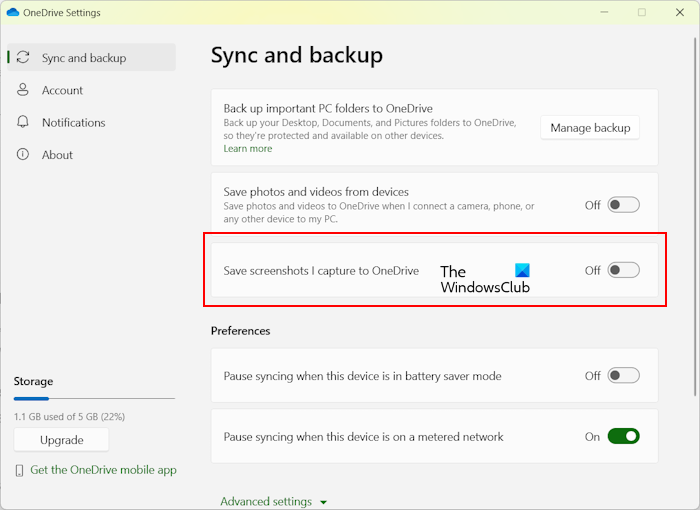Open the Account settings tab
Screen dimensions: 700x510
(62, 90)
